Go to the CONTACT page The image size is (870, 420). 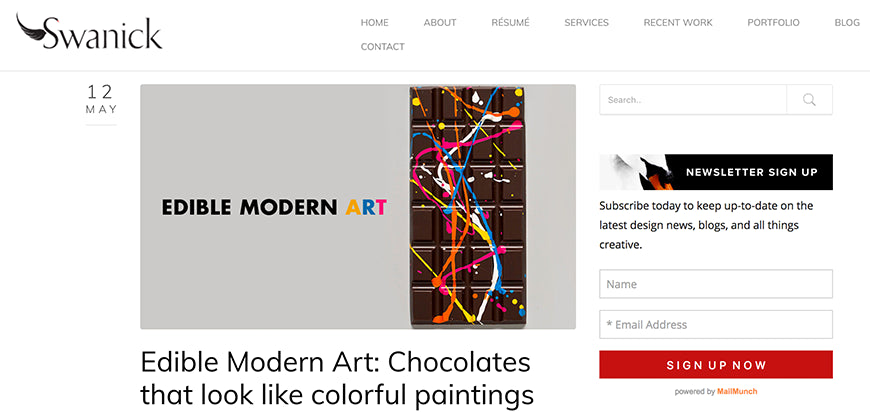[x=383, y=47]
